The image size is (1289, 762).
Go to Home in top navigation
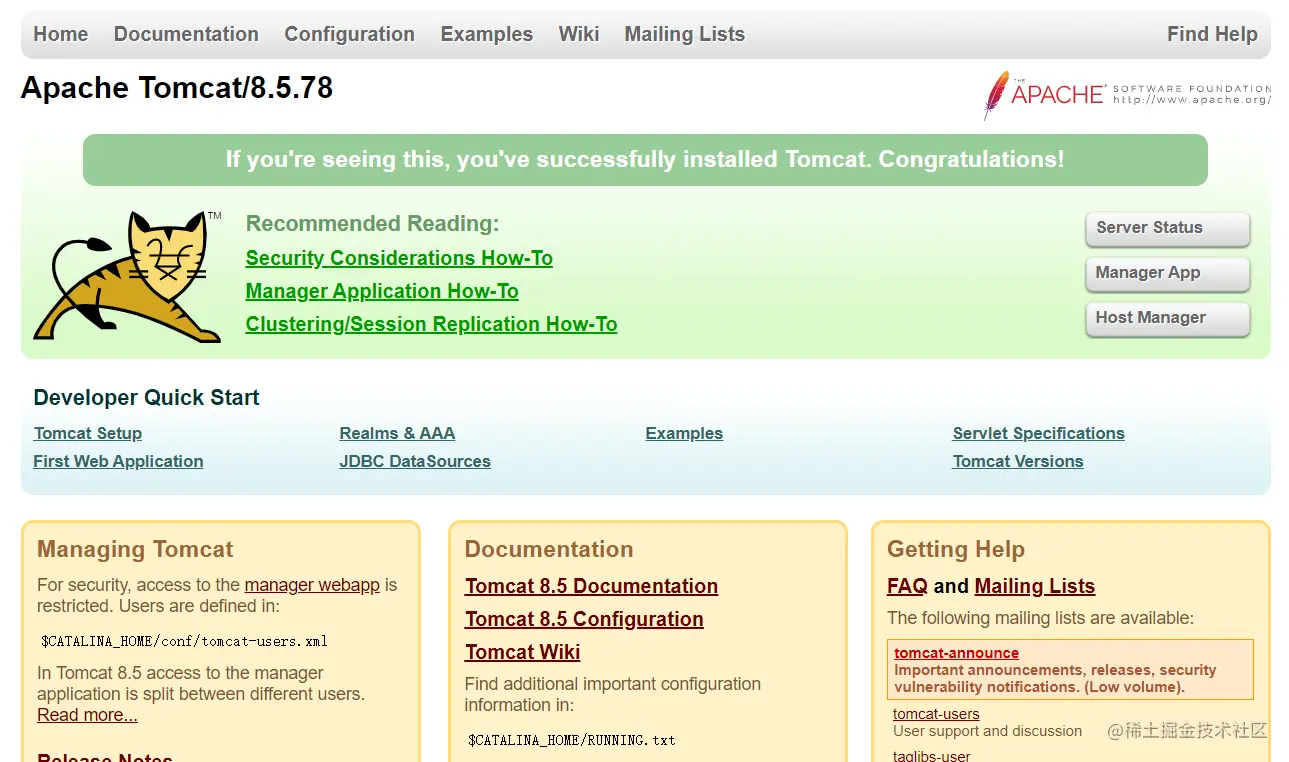(x=61, y=34)
